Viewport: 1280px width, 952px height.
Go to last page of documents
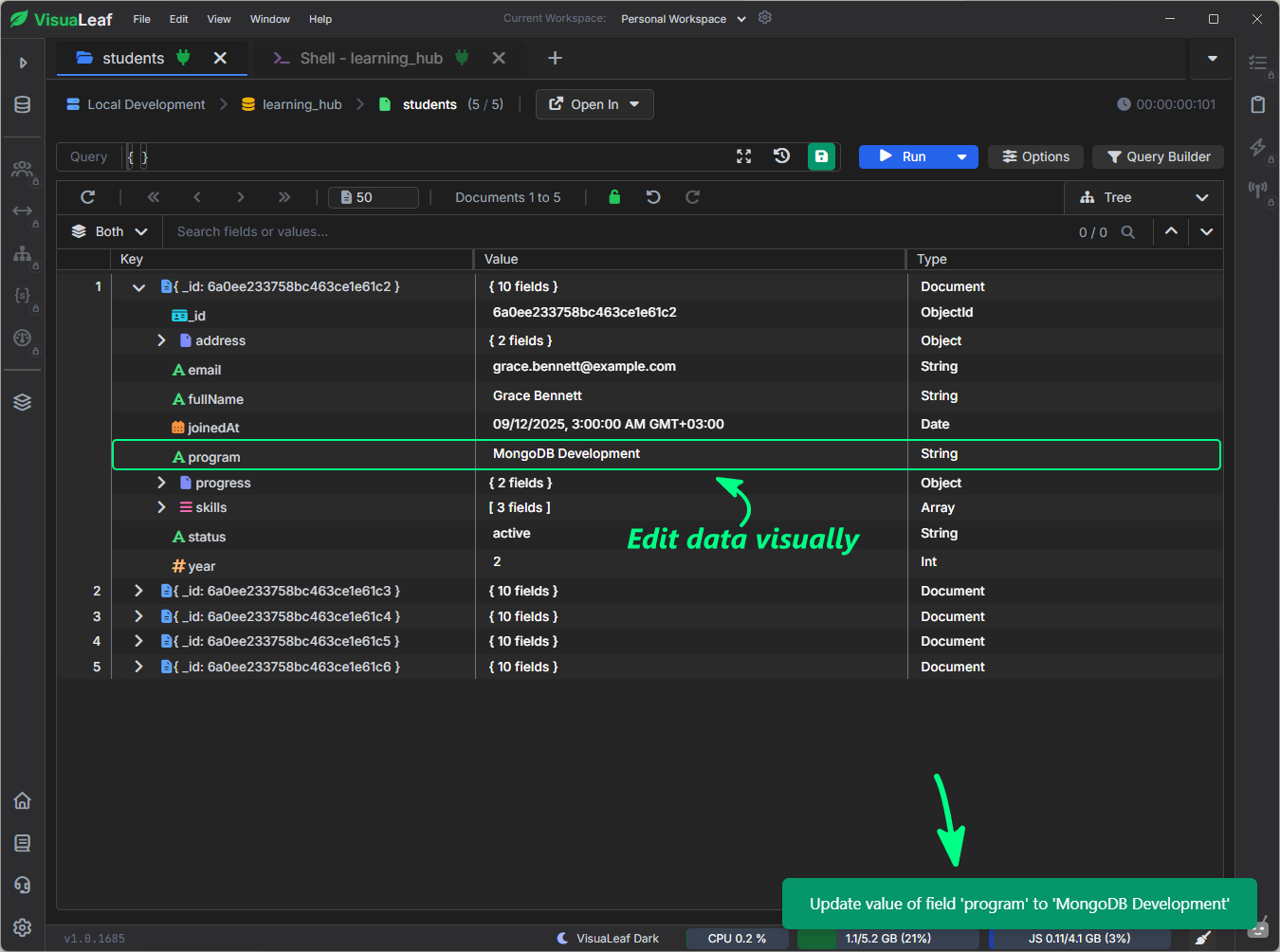[284, 197]
